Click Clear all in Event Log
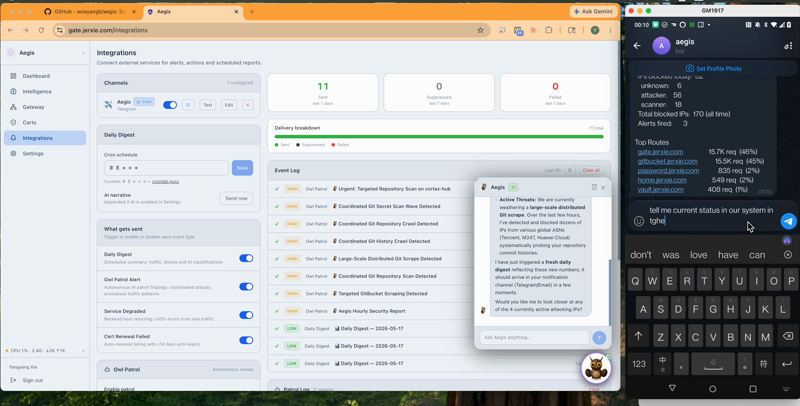The image size is (800, 406). coord(591,170)
